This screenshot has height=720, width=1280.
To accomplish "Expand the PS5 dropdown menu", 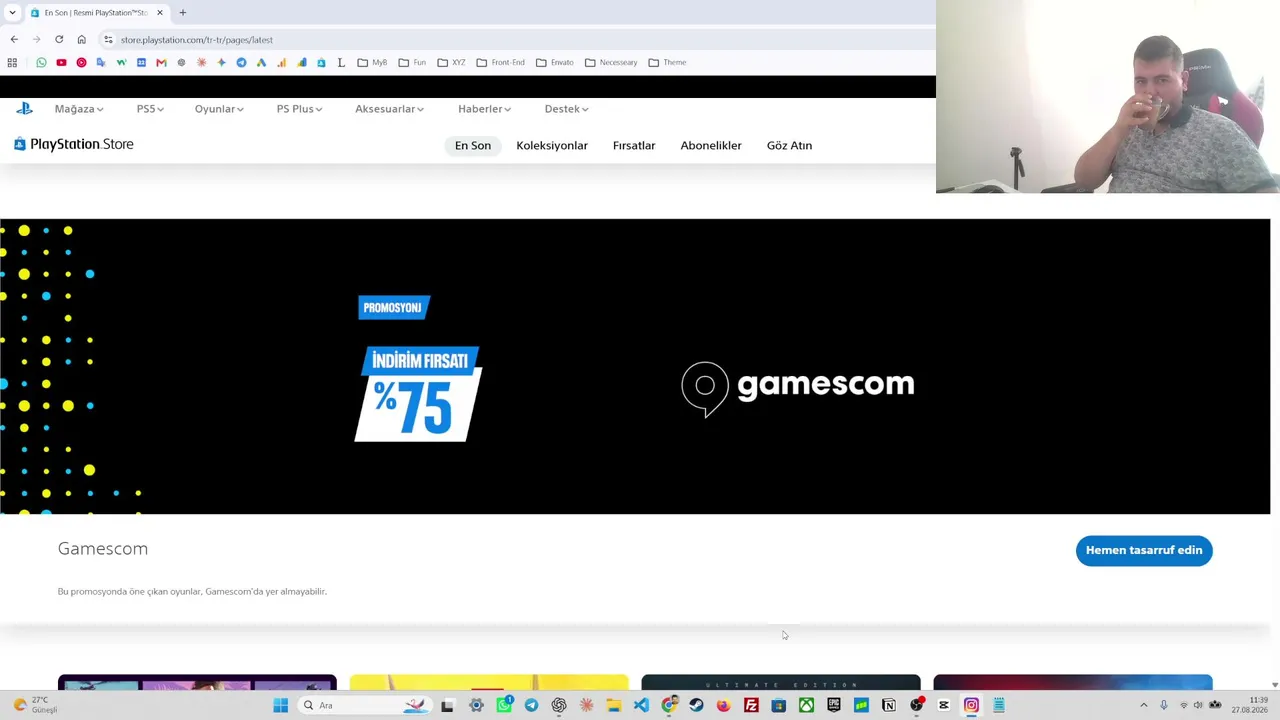I will pos(150,109).
